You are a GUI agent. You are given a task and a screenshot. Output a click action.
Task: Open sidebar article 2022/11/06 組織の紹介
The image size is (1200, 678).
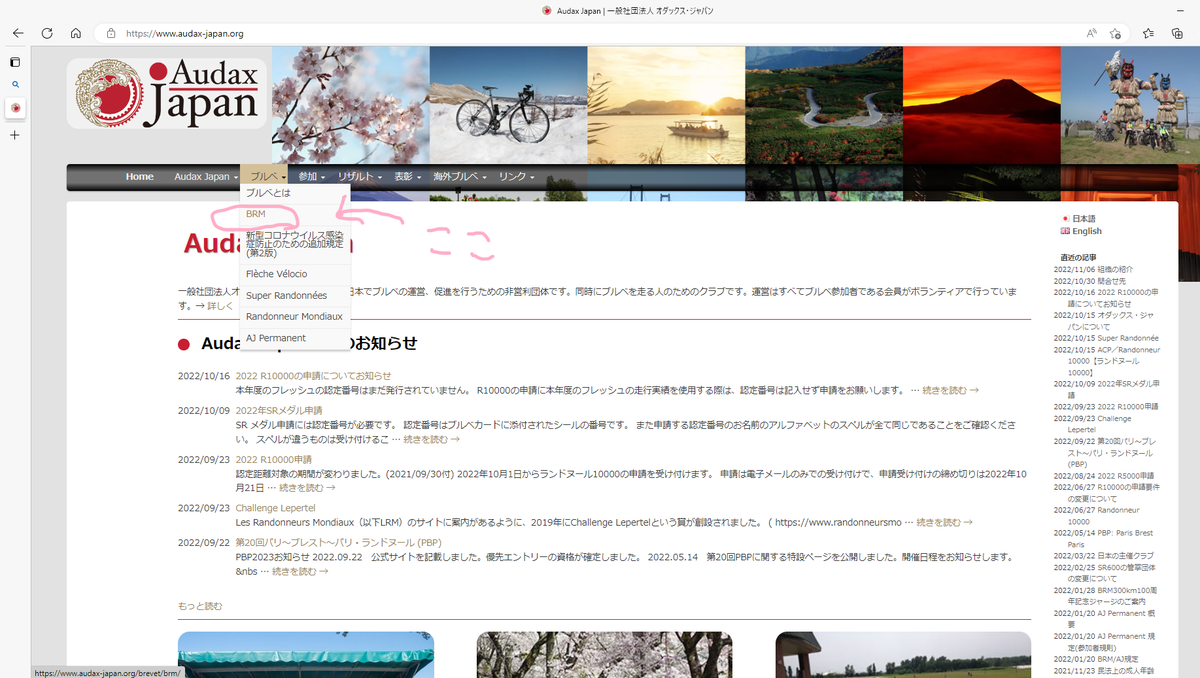click(x=1093, y=269)
